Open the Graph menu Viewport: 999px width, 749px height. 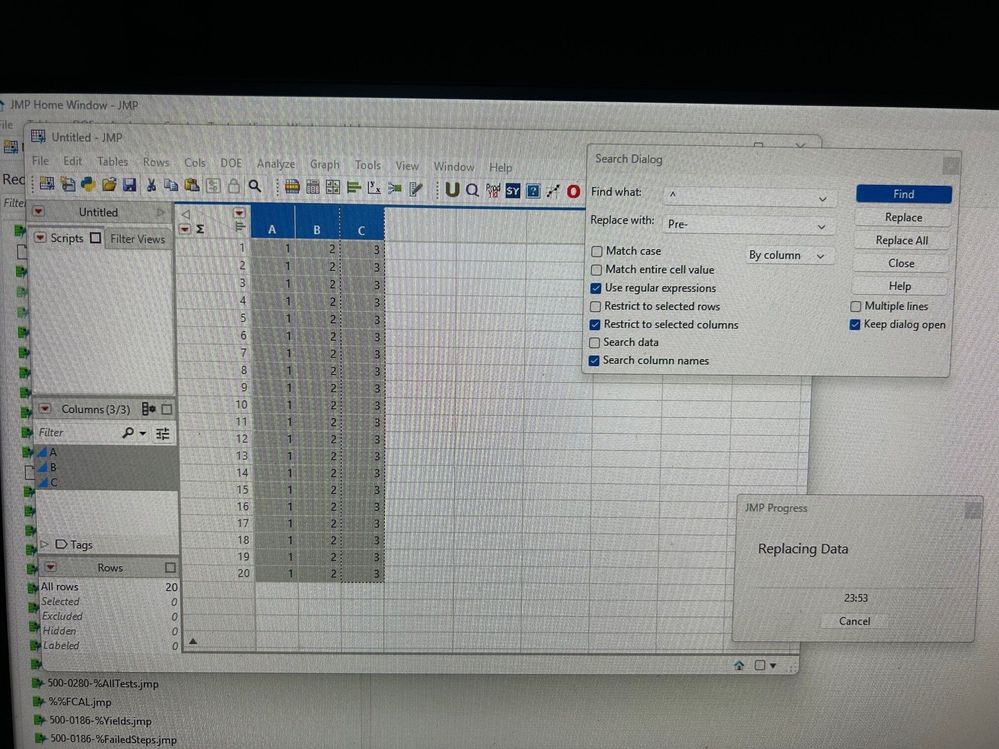point(325,164)
